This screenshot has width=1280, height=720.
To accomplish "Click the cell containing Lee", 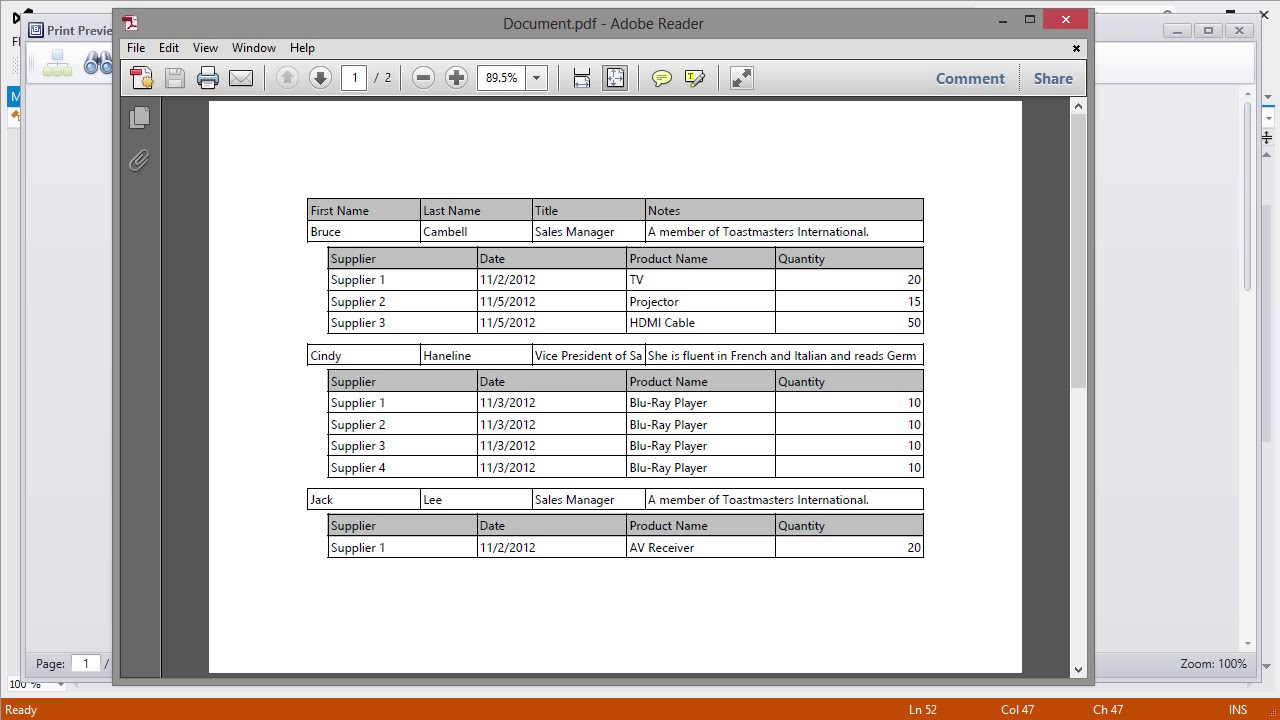I will point(476,500).
